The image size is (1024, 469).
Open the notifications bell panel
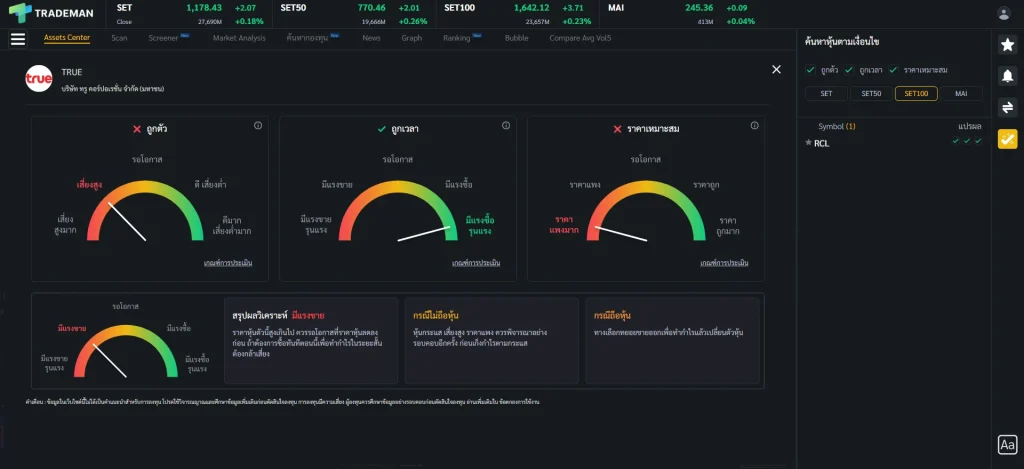click(1007, 76)
